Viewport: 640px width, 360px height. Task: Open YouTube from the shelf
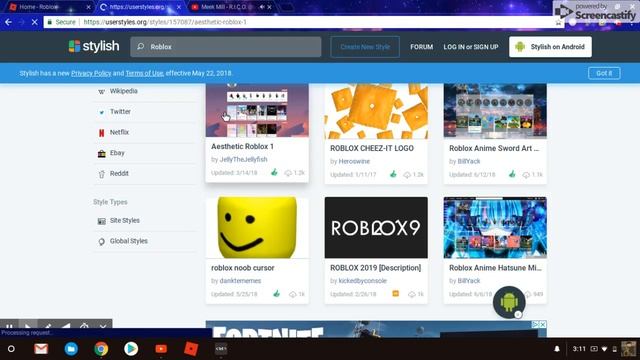(x=161, y=349)
